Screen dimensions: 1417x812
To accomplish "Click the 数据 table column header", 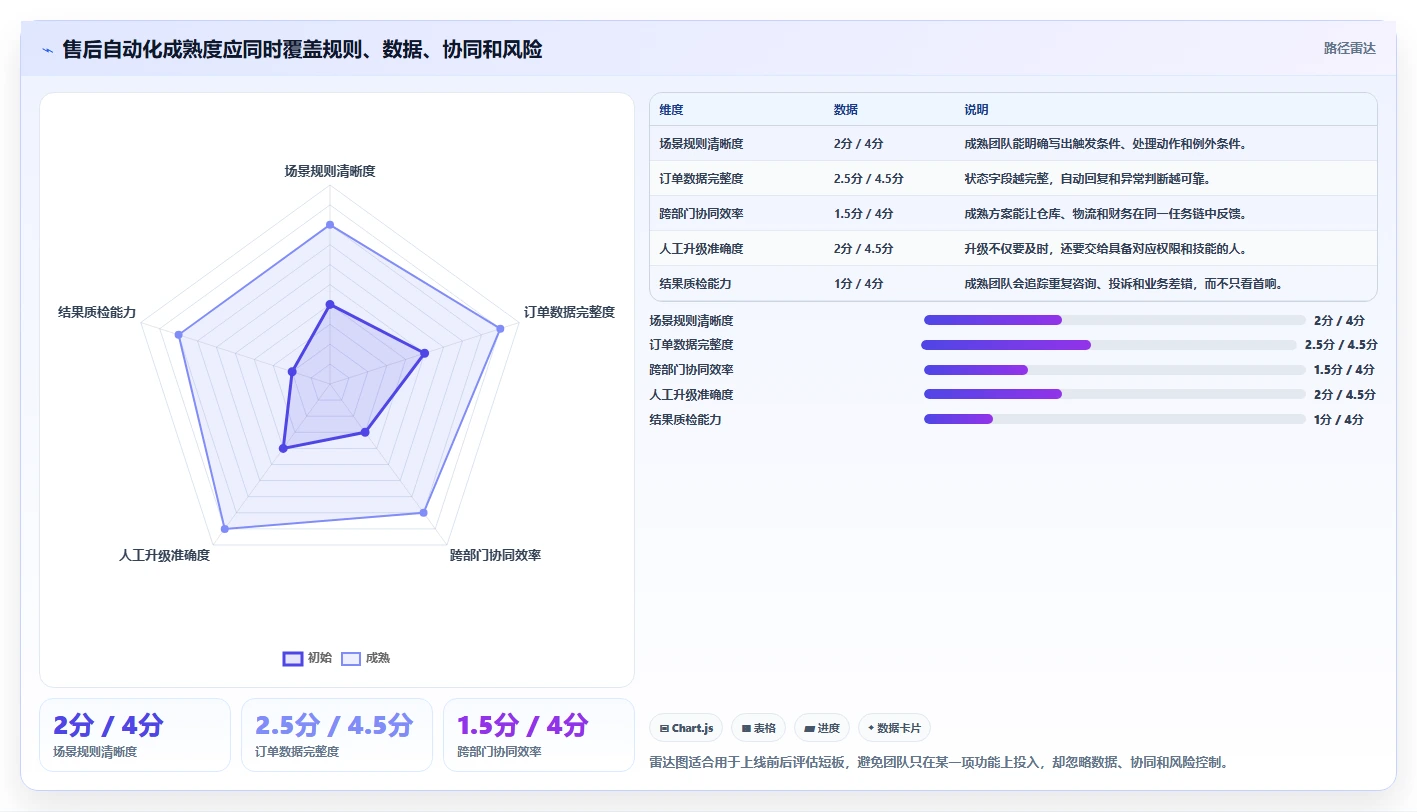I will pyautogui.click(x=845, y=110).
